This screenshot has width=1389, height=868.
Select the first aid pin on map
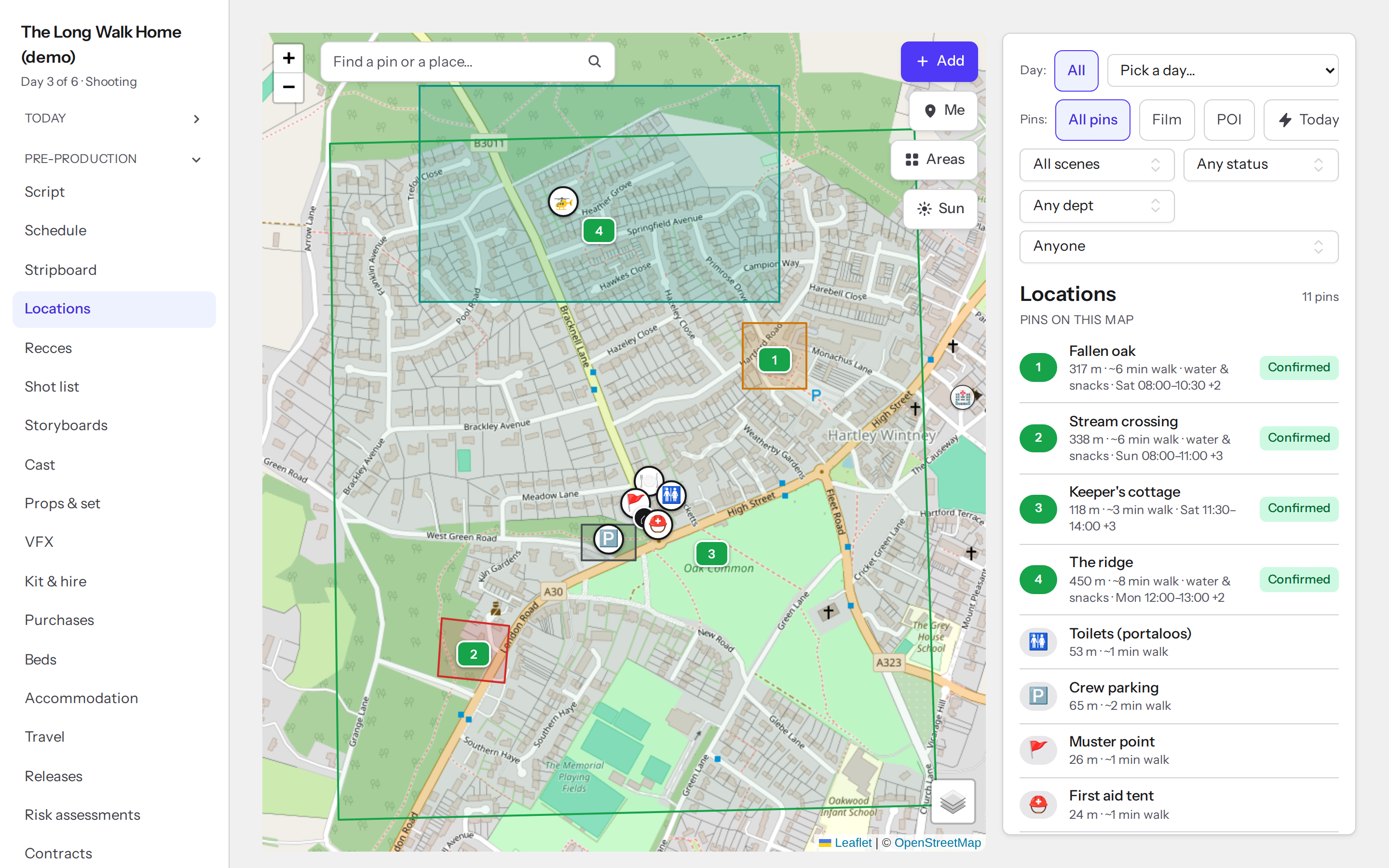pos(658,524)
